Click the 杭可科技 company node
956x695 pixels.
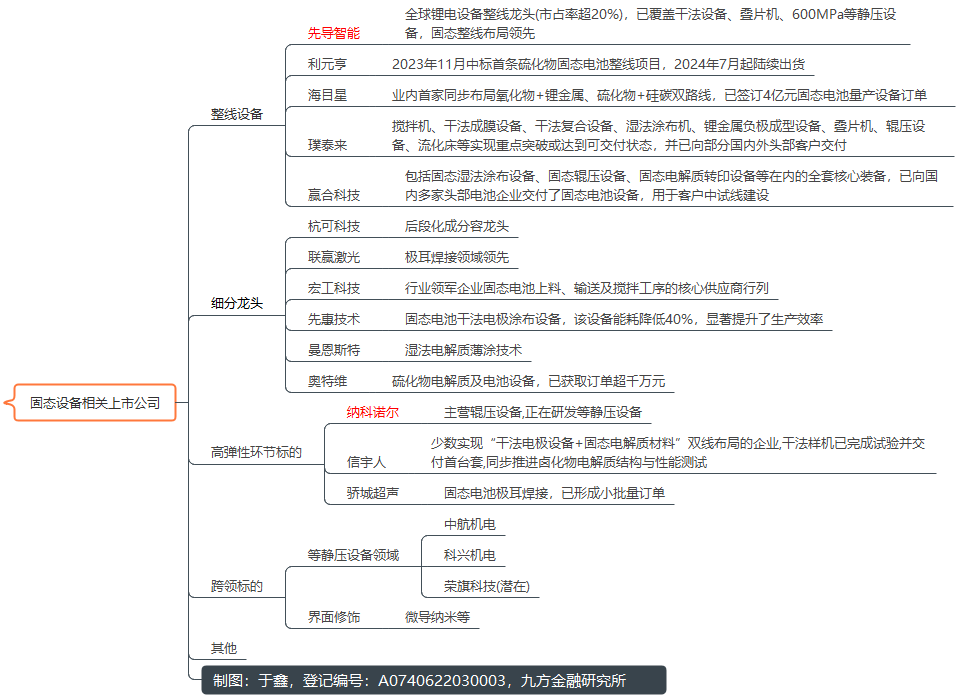(334, 226)
